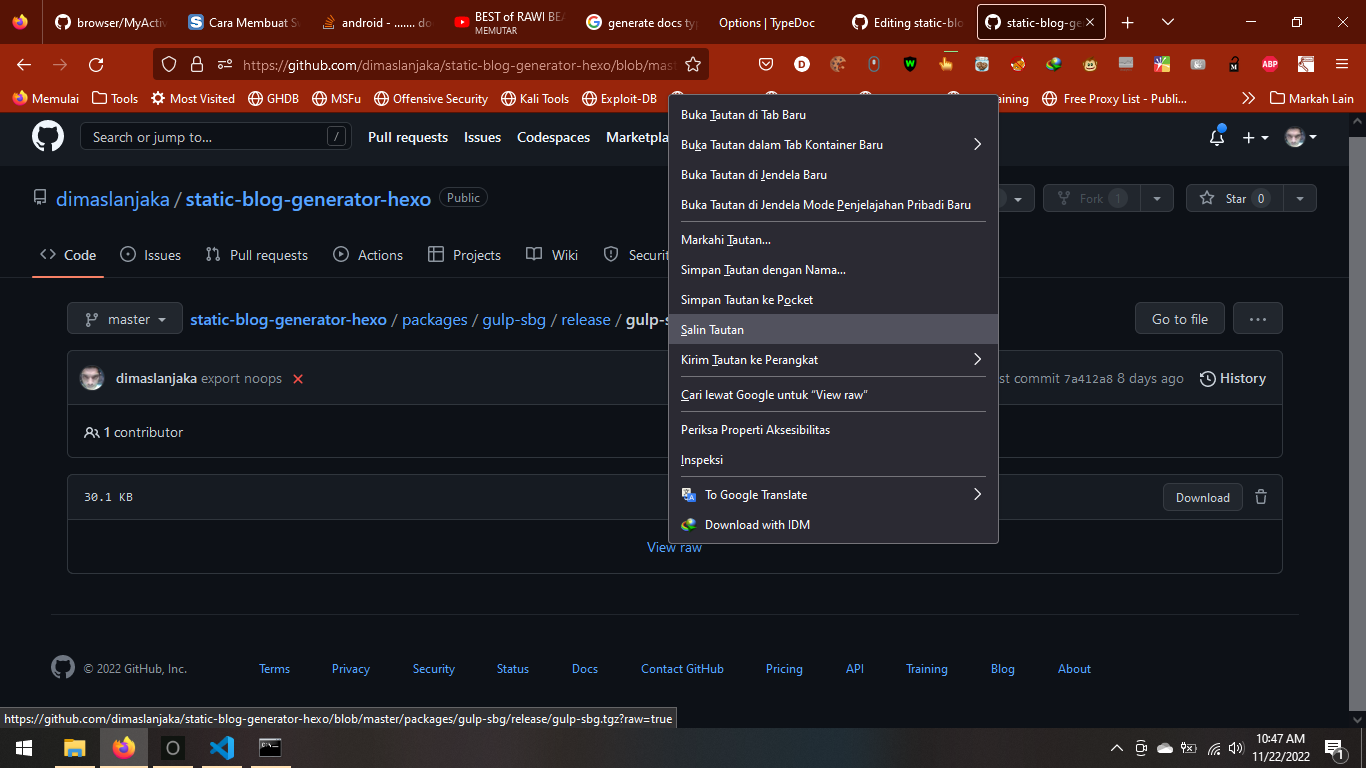The image size is (1366, 768).
Task: Open the IDM extension icon in toolbar
Action: pyautogui.click(x=1054, y=64)
